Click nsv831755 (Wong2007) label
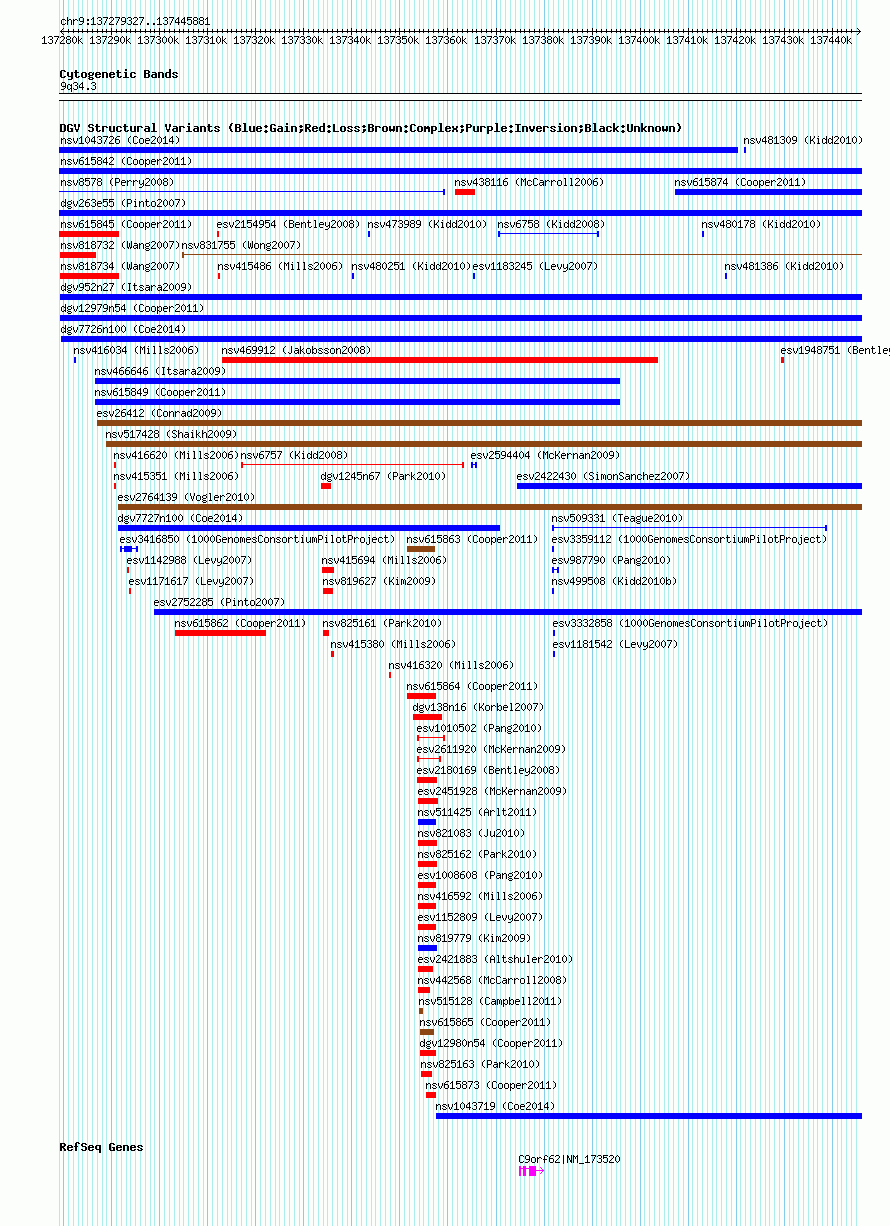The height and width of the screenshot is (1226, 890). click(x=241, y=245)
